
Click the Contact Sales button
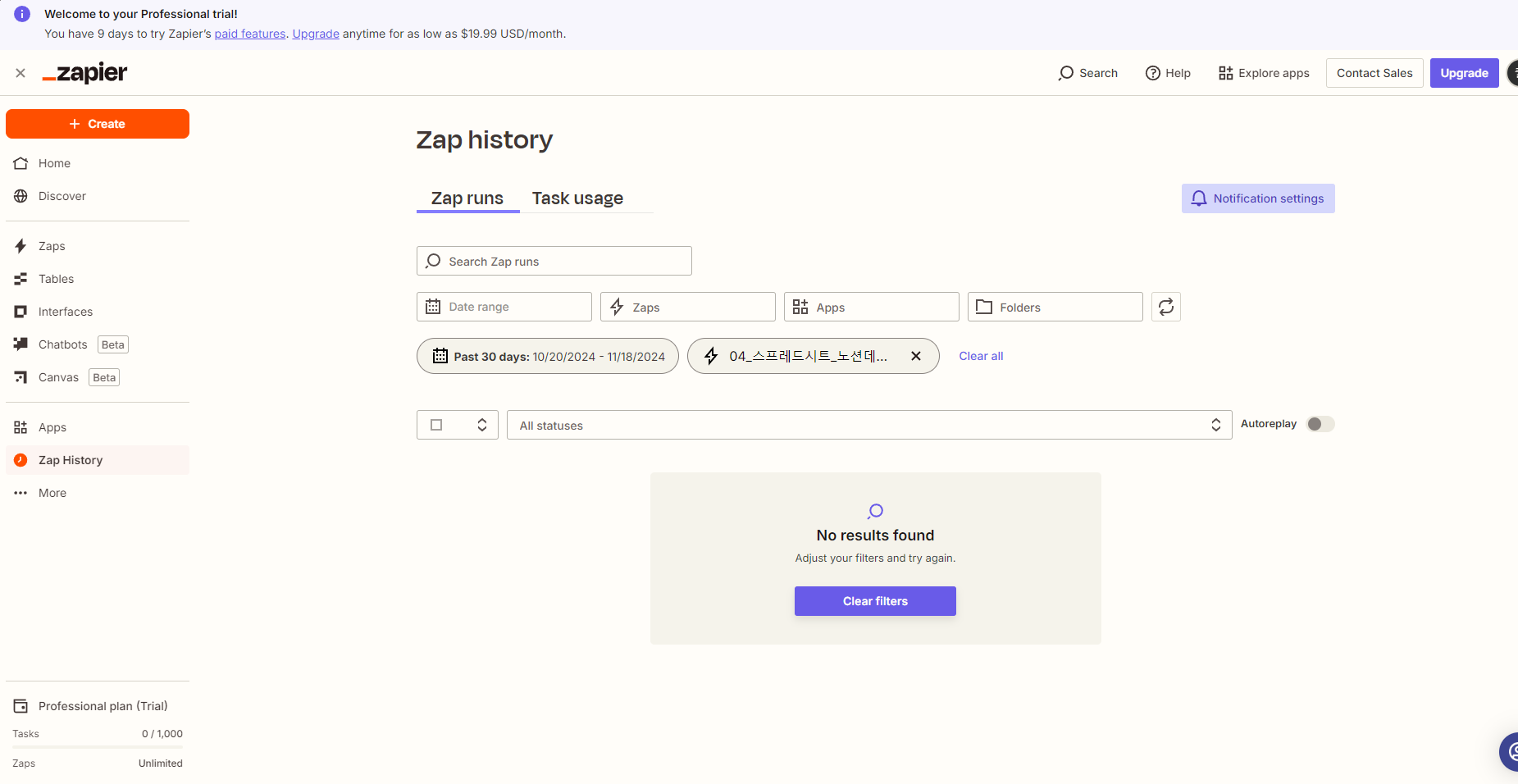[1374, 73]
